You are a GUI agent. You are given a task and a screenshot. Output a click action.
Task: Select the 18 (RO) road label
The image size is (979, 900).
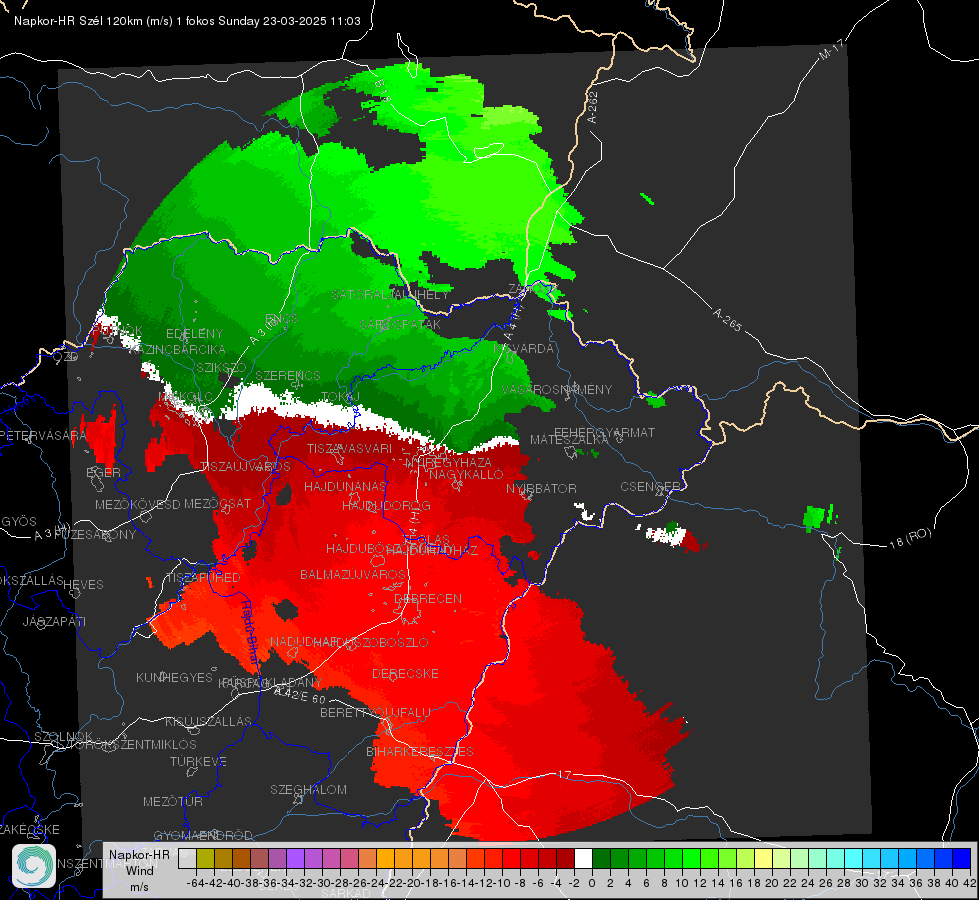(x=910, y=538)
